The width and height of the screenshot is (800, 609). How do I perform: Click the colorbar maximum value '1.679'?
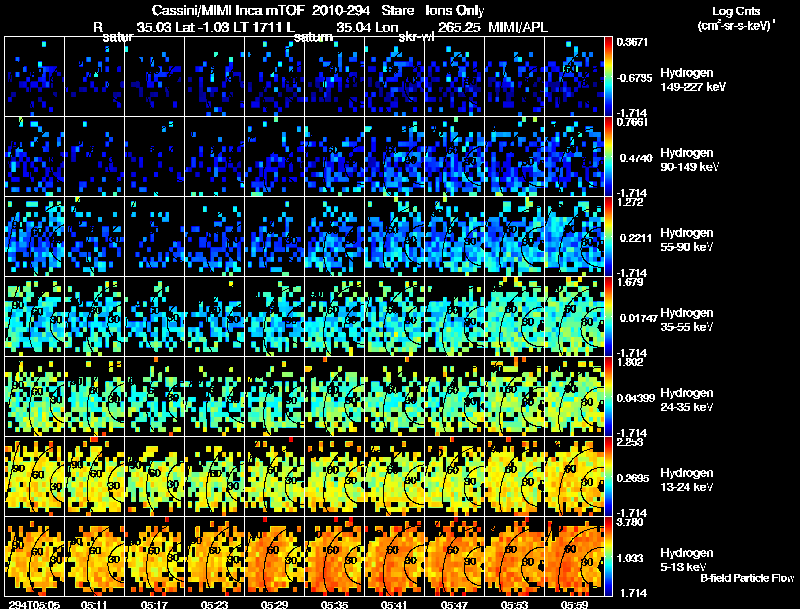tap(630, 282)
